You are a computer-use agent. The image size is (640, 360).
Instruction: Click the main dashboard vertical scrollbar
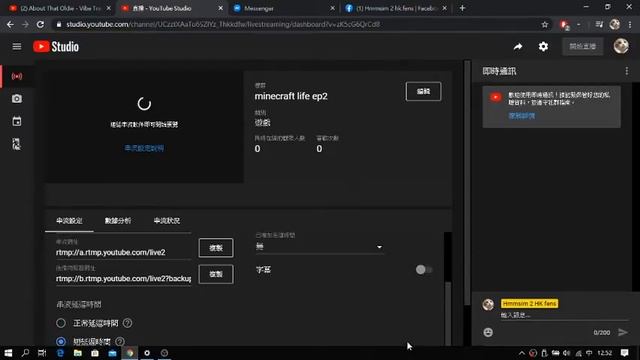(x=467, y=184)
